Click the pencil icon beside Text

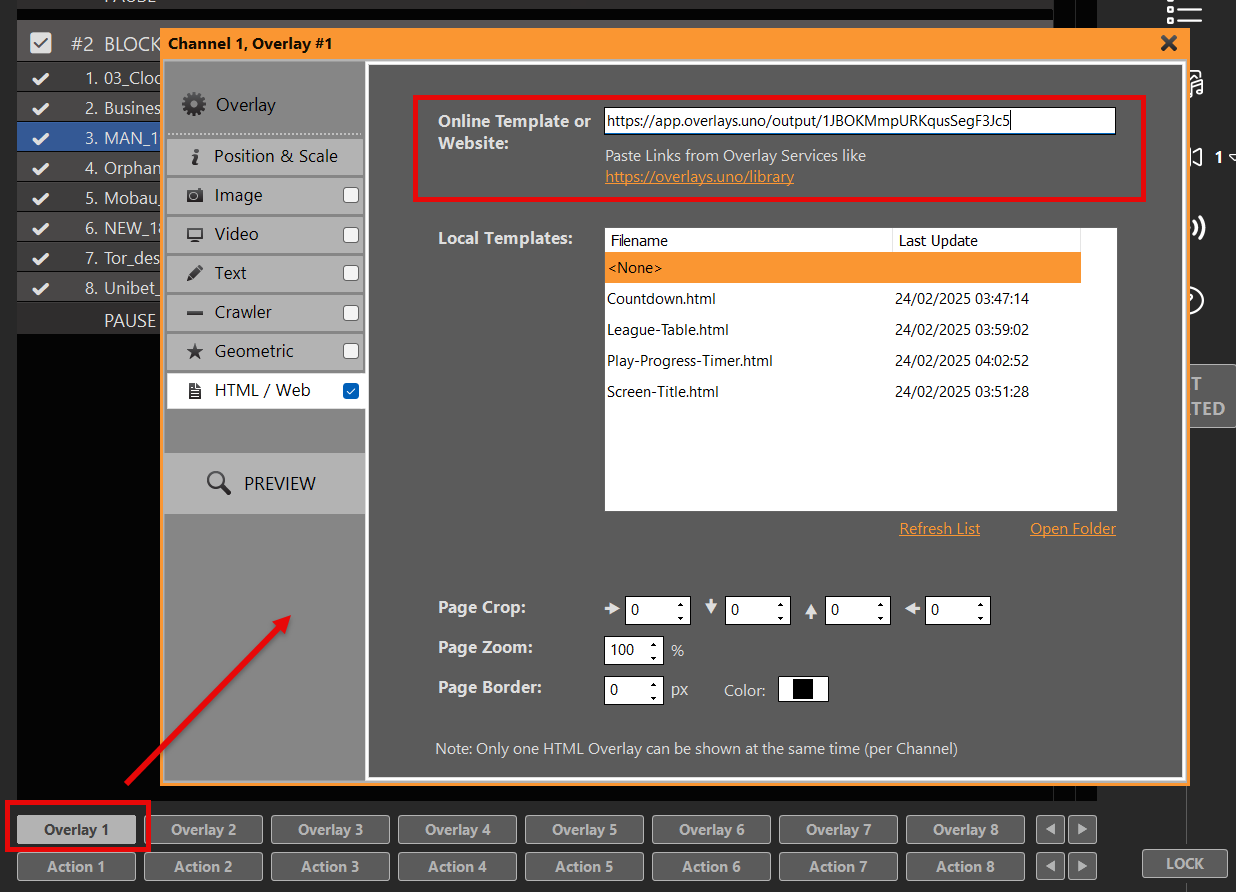pyautogui.click(x=195, y=274)
